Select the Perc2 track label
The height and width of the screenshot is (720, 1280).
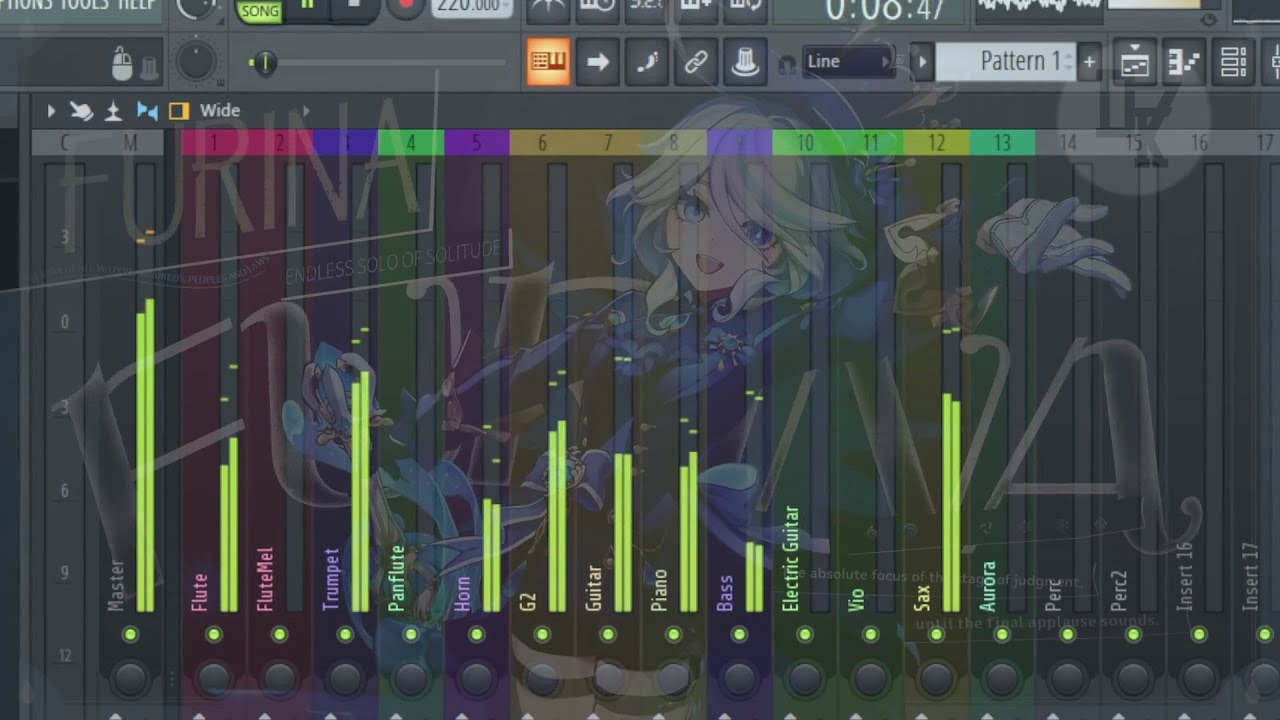tap(1119, 591)
